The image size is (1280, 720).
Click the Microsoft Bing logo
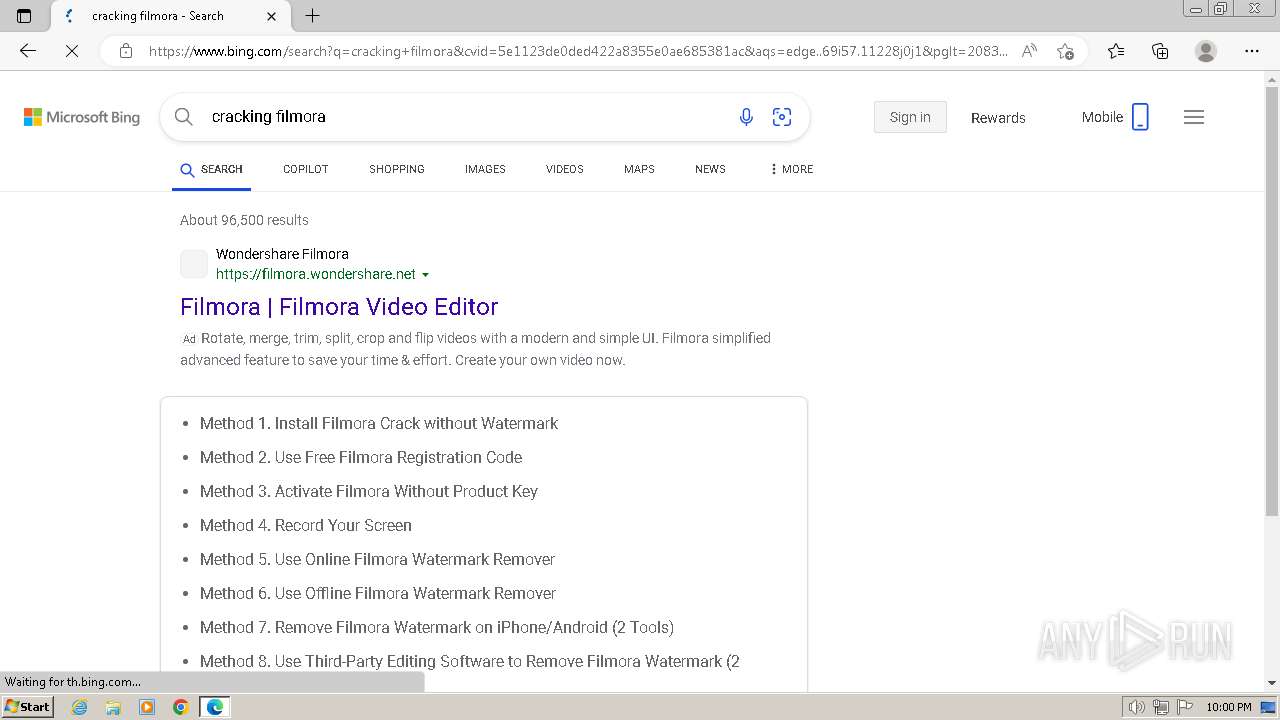pos(82,117)
